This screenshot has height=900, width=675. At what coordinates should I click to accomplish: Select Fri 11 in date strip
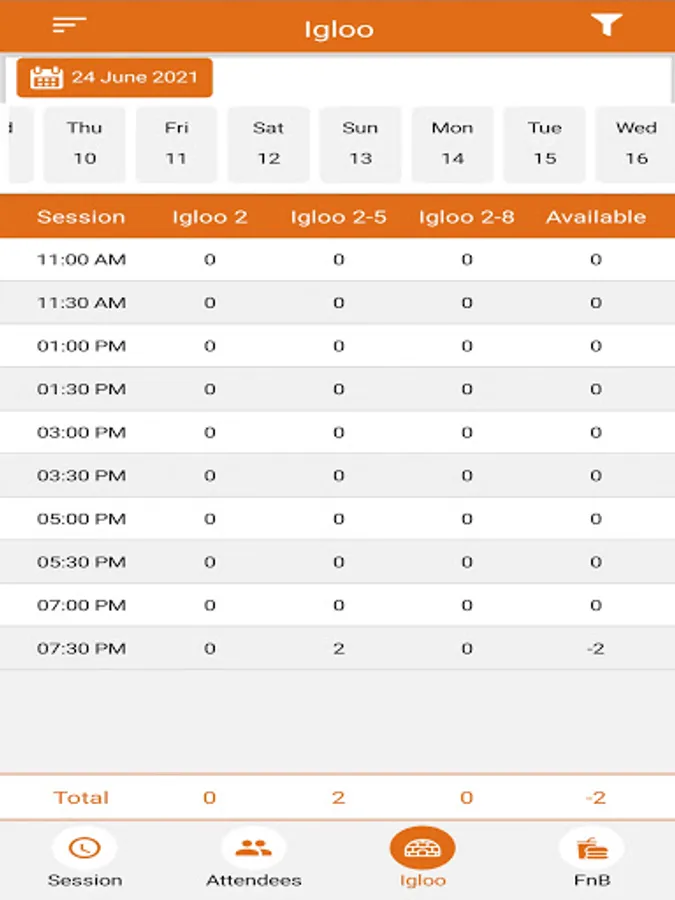pyautogui.click(x=176, y=143)
